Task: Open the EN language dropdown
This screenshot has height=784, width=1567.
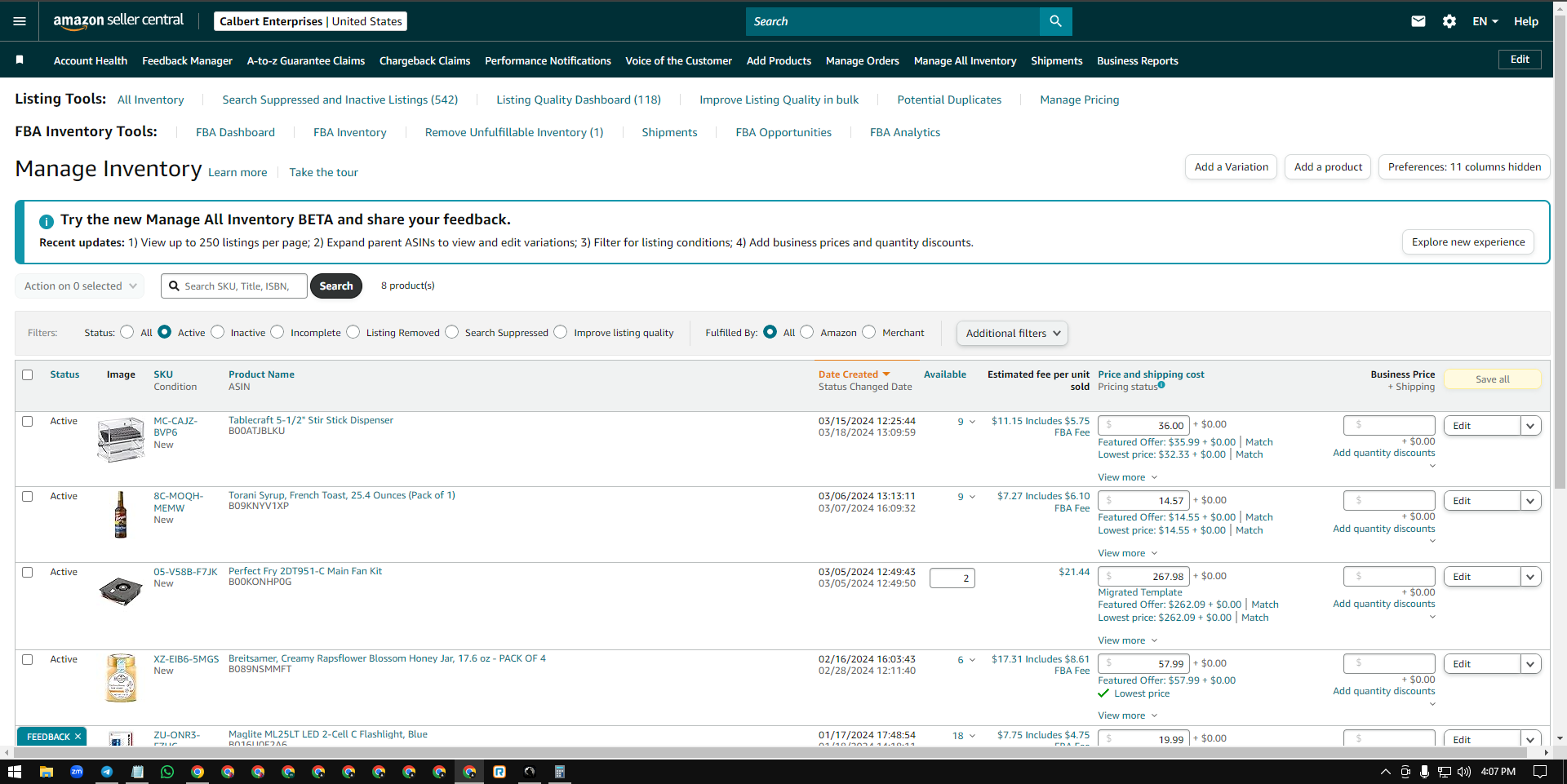Action: [1485, 21]
